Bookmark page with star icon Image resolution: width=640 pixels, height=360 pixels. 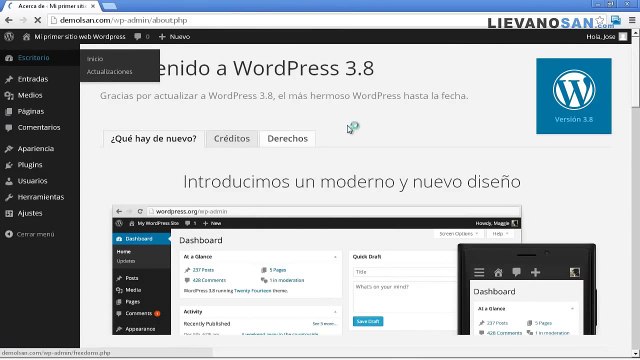(600, 20)
